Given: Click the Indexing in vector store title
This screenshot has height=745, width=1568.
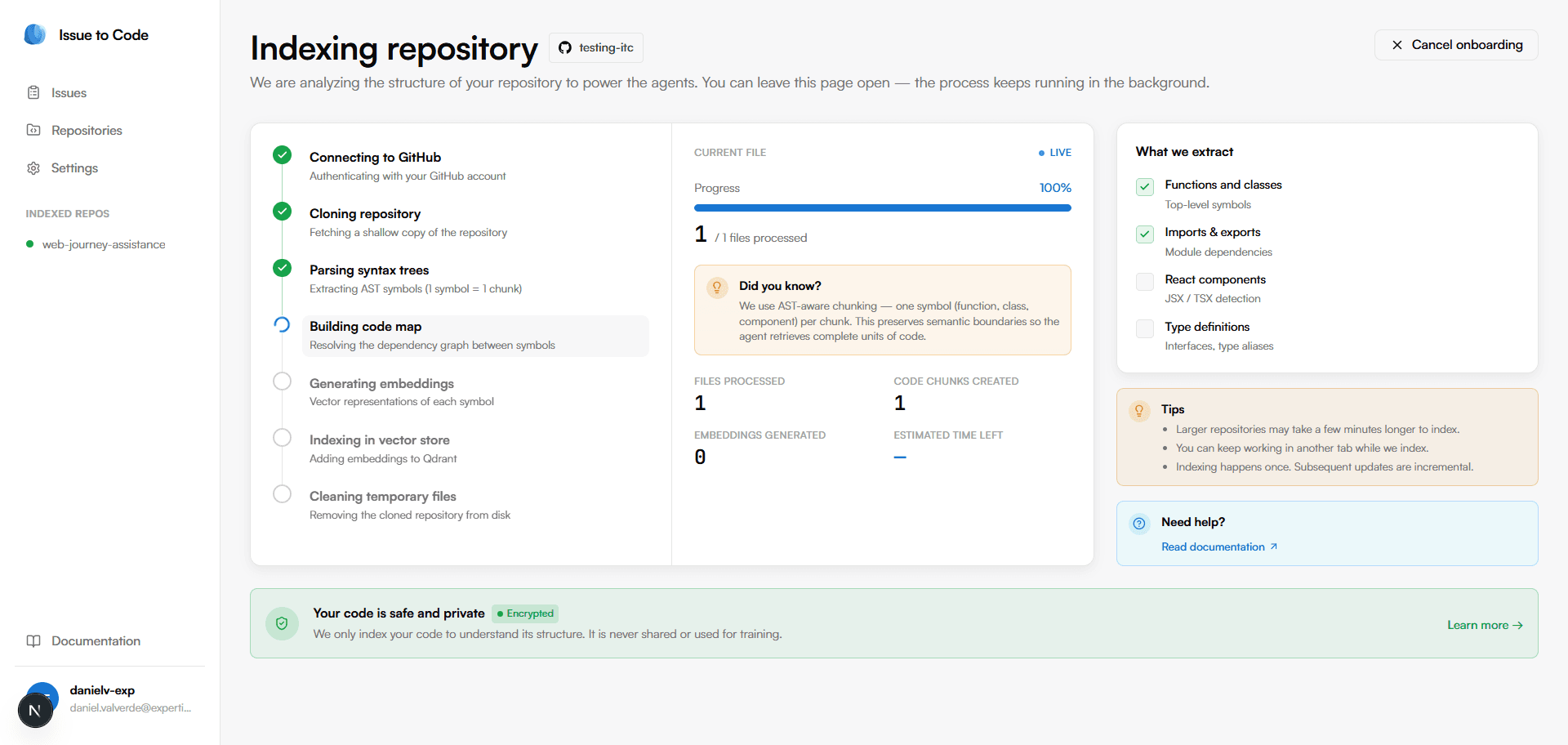Looking at the screenshot, I should 379,439.
